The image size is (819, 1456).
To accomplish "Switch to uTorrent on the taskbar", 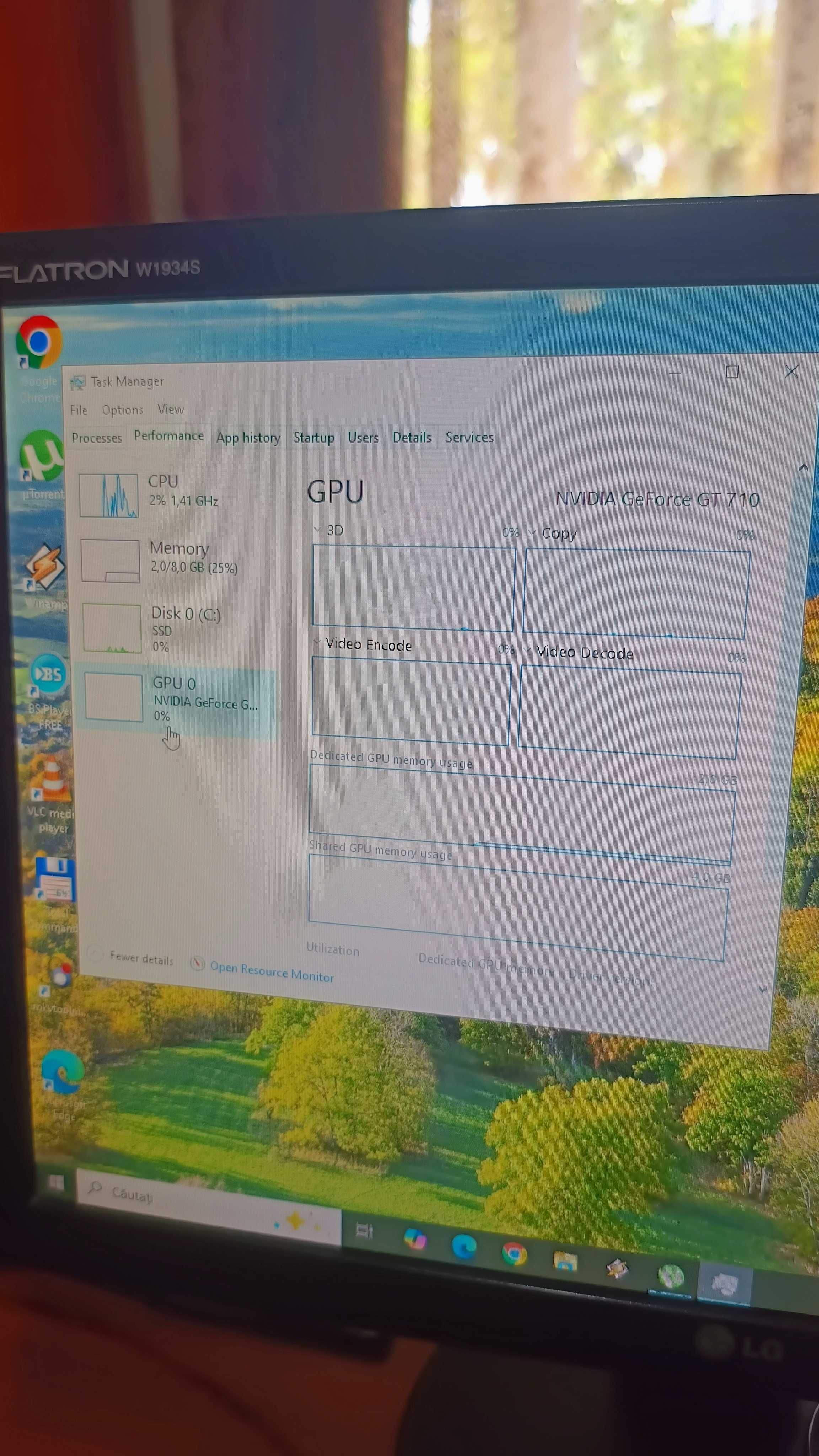I will pos(670,1276).
